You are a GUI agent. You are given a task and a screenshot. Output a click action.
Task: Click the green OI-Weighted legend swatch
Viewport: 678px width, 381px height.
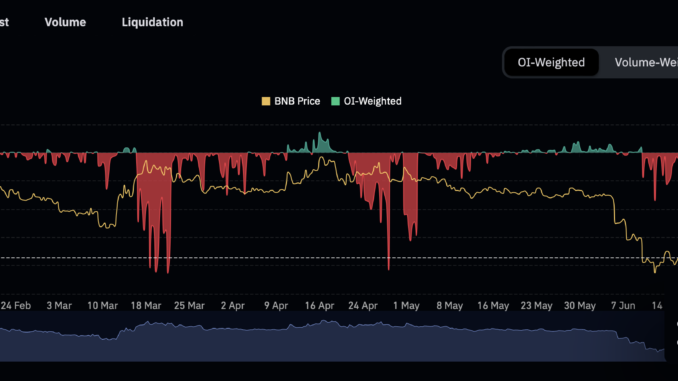[x=335, y=101]
